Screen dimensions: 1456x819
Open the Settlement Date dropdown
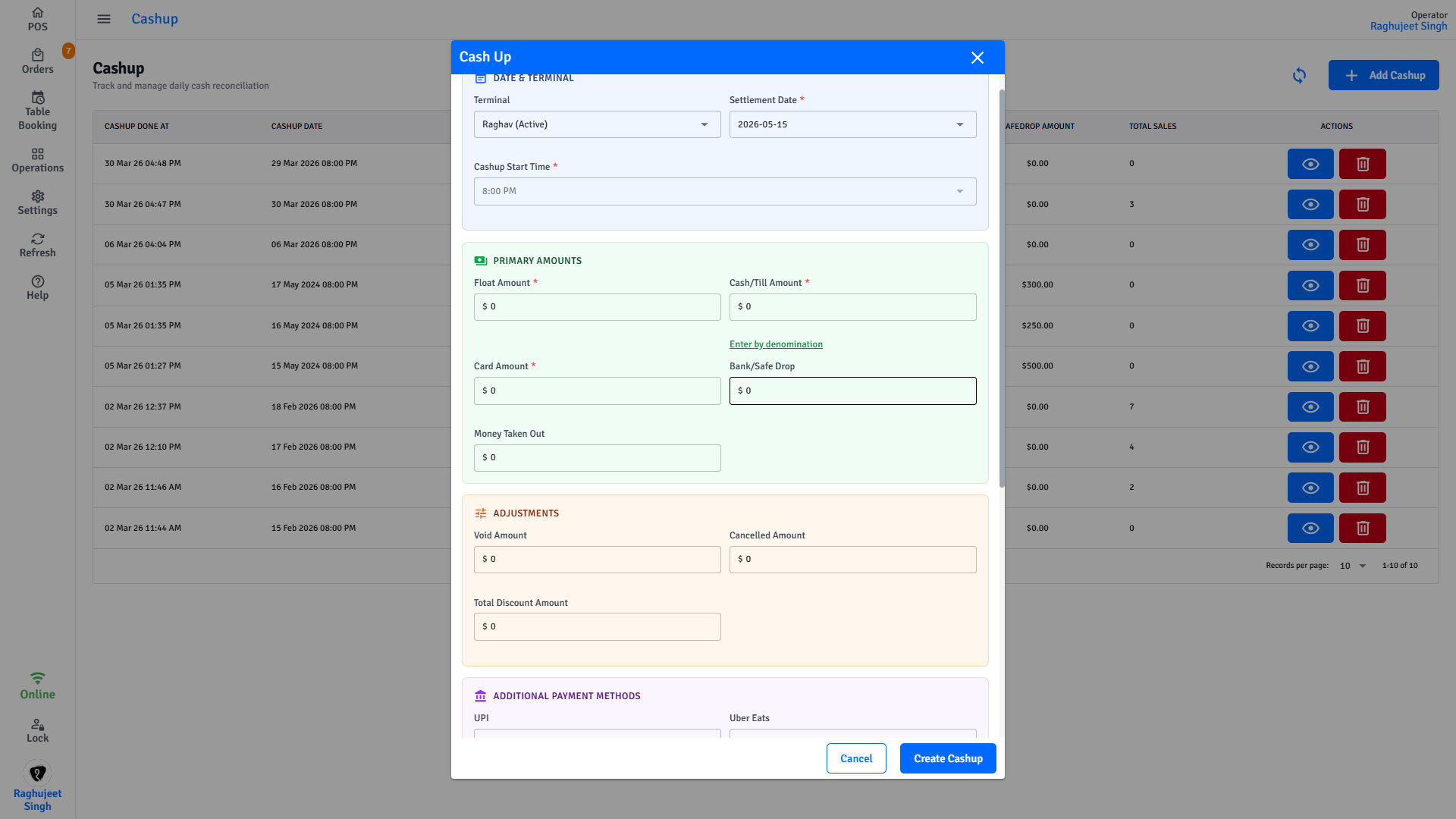(852, 124)
